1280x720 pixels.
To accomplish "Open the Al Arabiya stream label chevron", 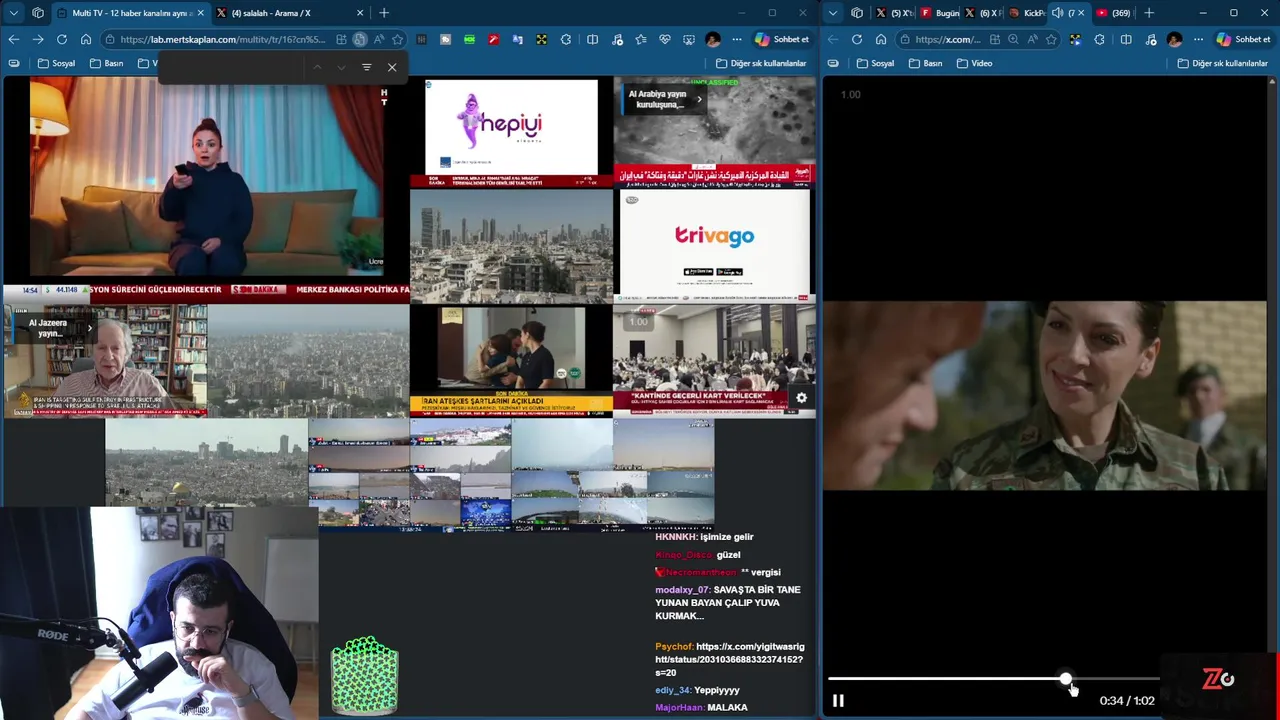I will [x=699, y=99].
